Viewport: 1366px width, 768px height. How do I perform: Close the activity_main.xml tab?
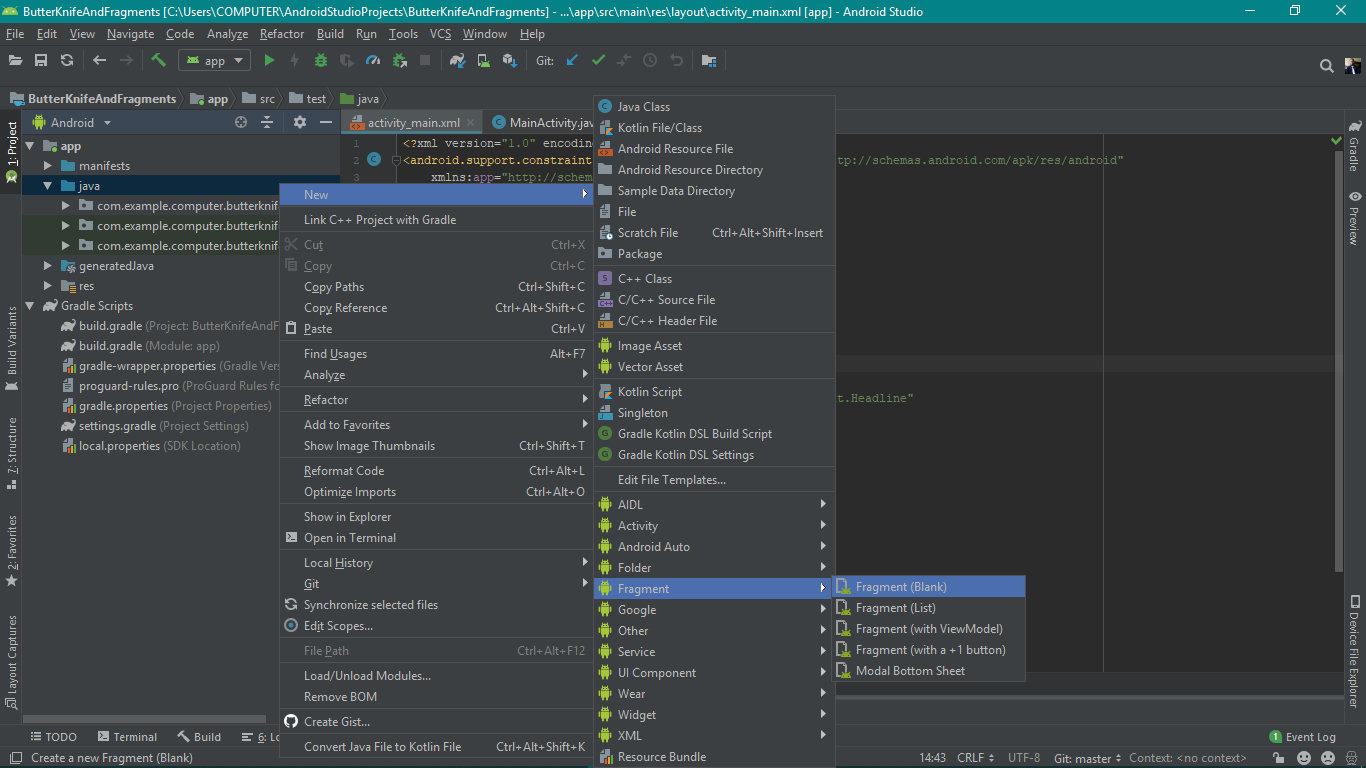point(471,123)
